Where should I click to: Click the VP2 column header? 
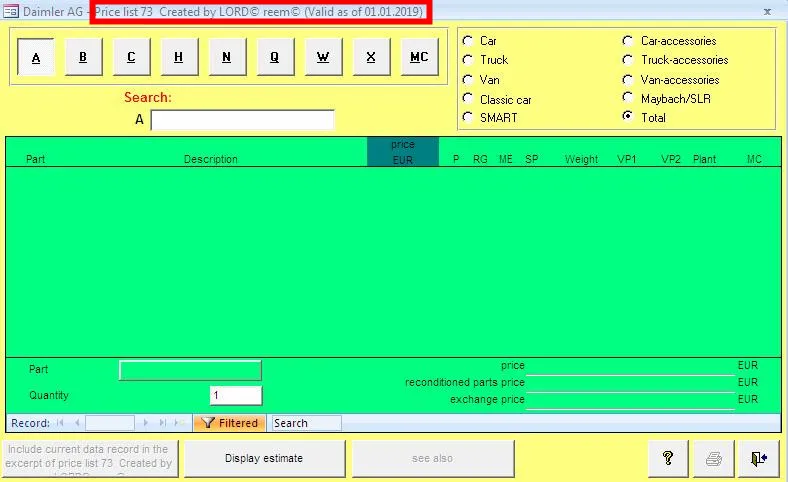(671, 159)
